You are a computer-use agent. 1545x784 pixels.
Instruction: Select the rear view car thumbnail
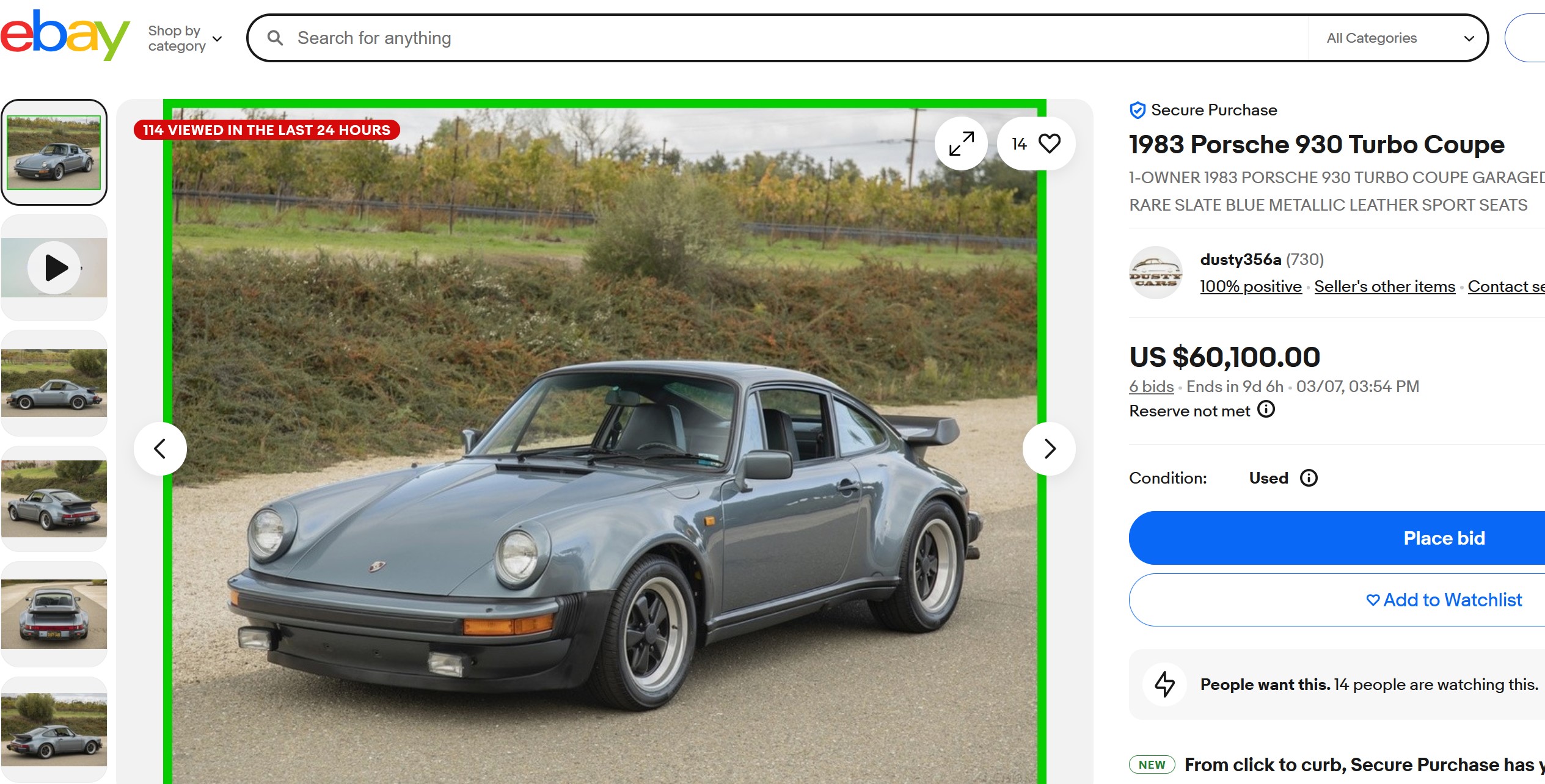54,614
